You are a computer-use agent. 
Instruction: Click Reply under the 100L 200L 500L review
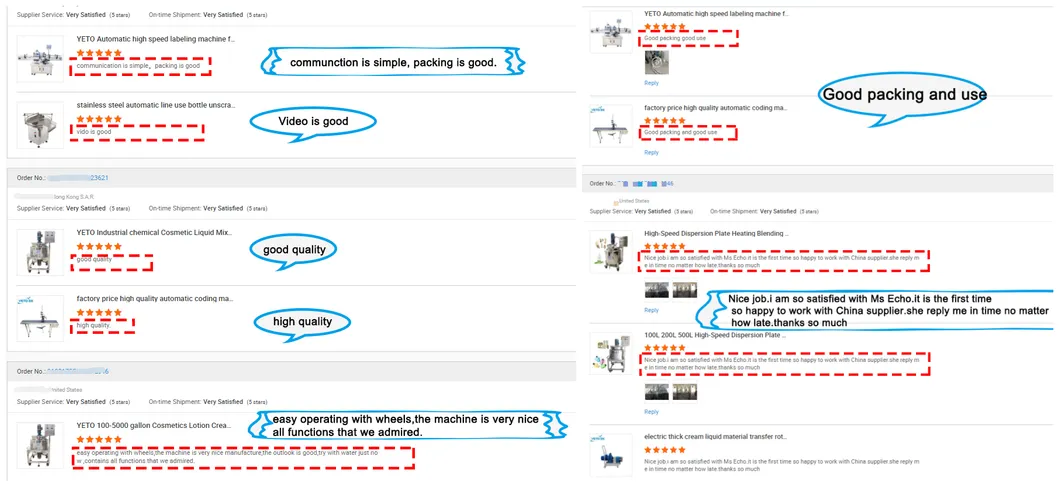pyautogui.click(x=651, y=412)
